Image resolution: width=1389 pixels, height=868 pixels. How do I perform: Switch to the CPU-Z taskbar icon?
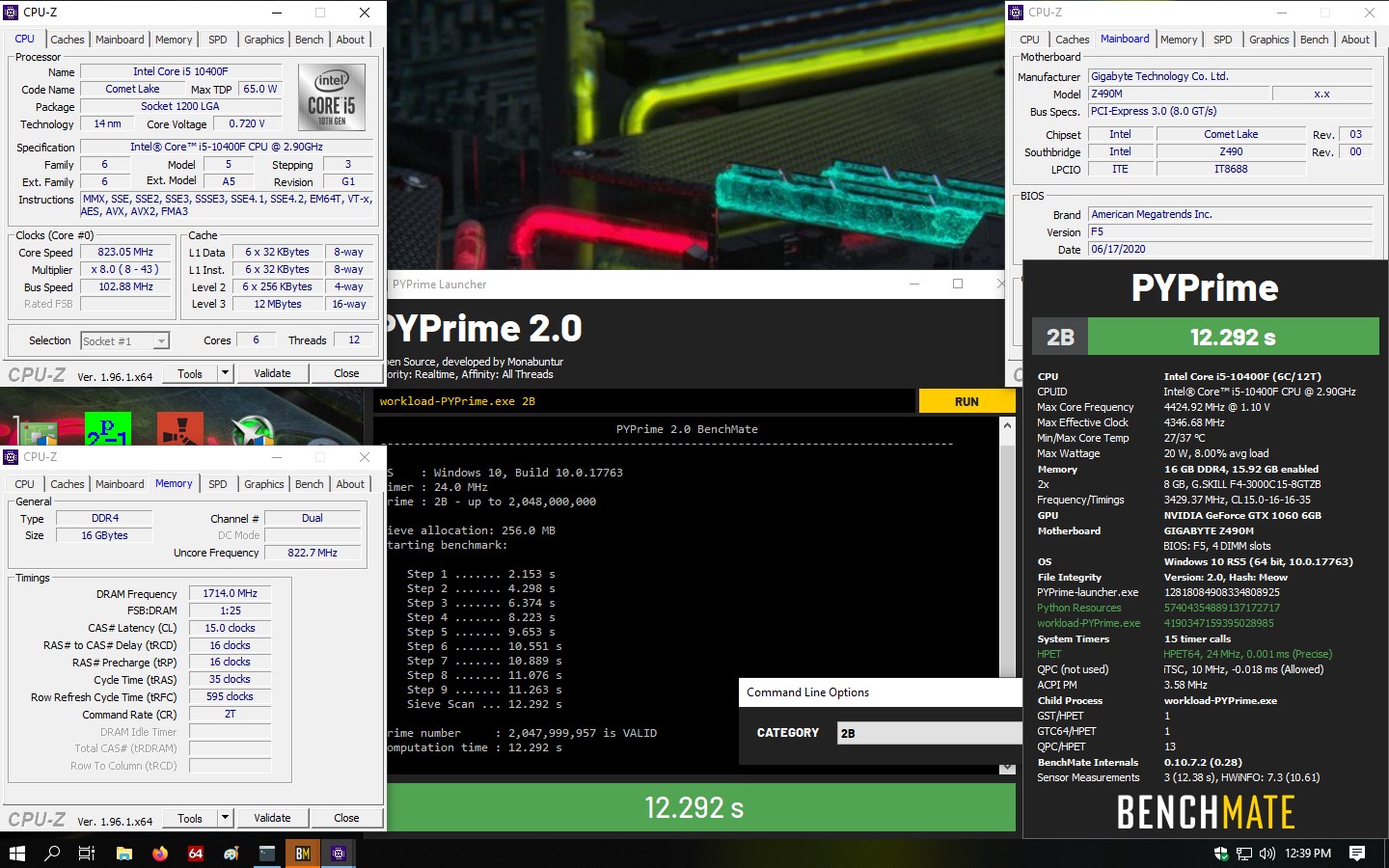pos(339,854)
